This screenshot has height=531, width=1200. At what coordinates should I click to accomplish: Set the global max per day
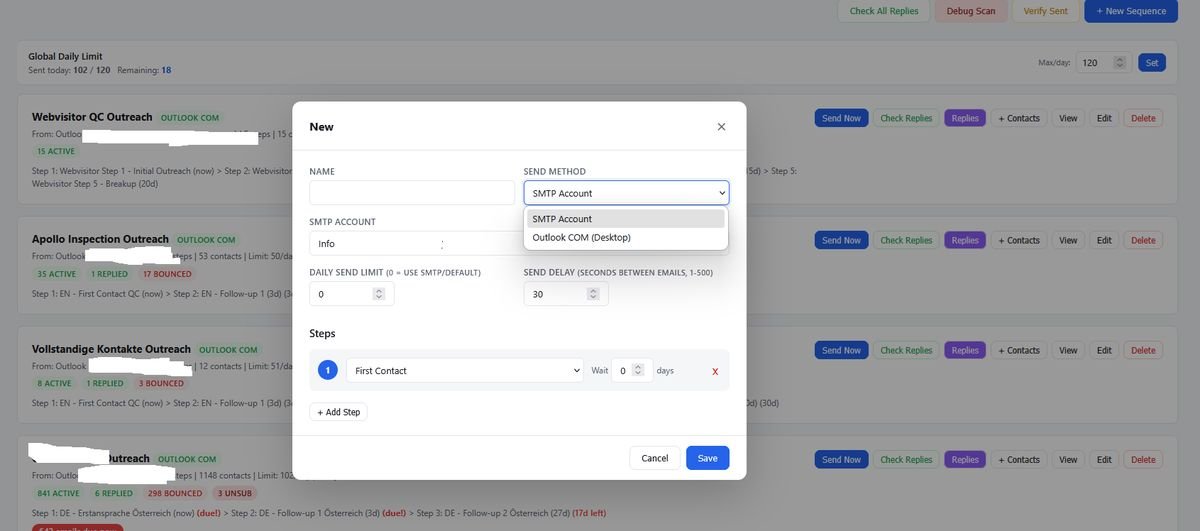coord(1152,63)
